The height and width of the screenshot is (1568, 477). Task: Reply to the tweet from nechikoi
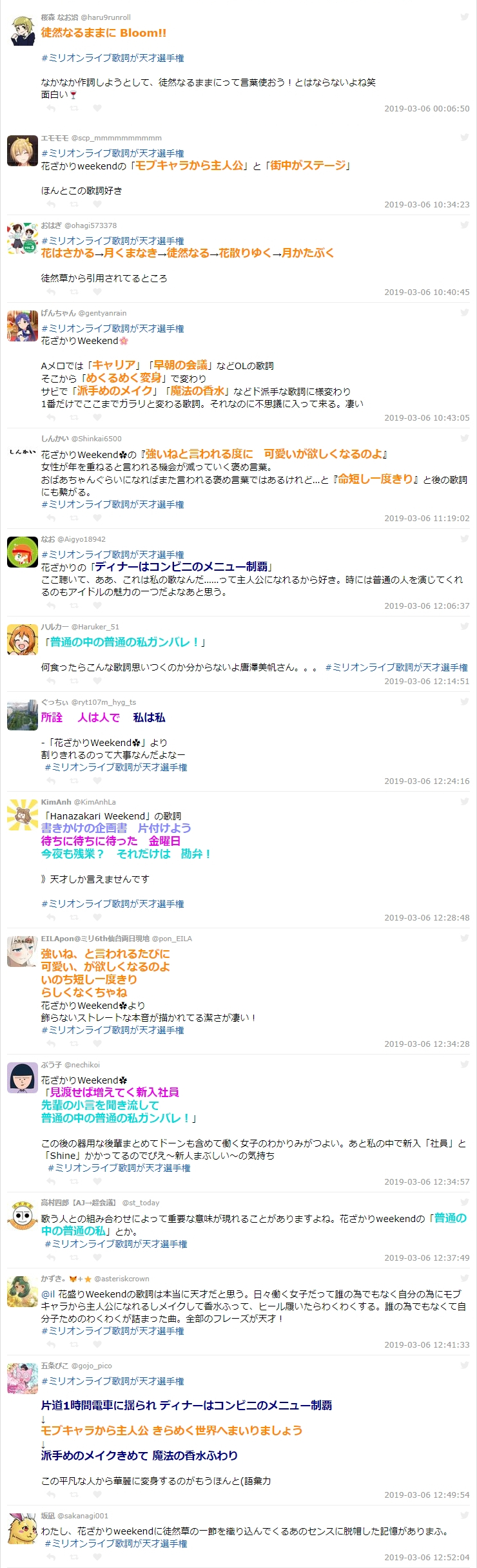[51, 1181]
